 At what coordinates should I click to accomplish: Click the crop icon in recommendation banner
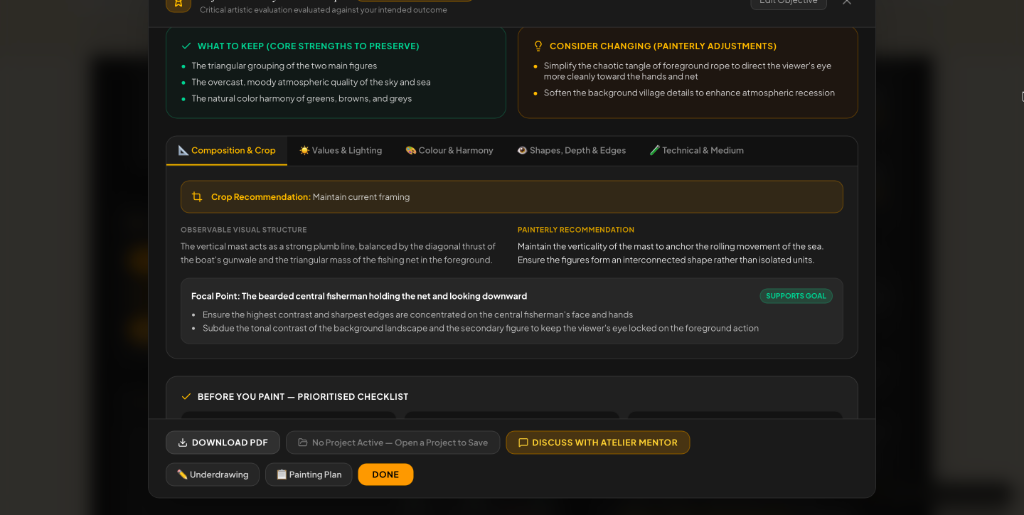(197, 196)
